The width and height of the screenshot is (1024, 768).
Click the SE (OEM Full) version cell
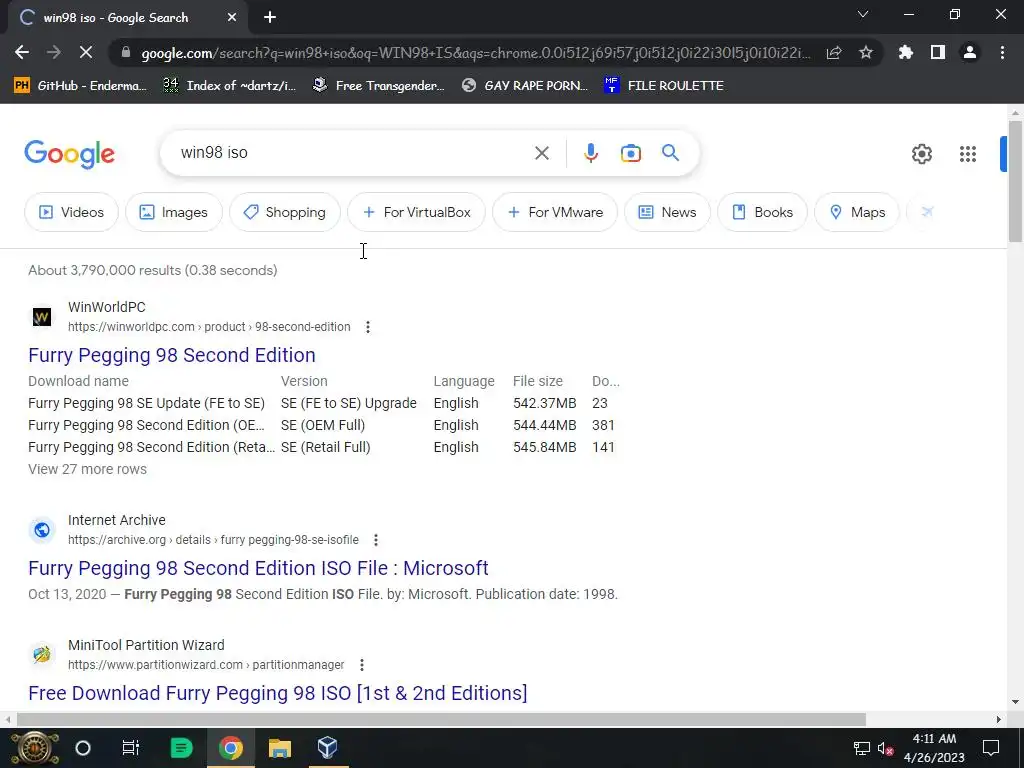coord(323,425)
